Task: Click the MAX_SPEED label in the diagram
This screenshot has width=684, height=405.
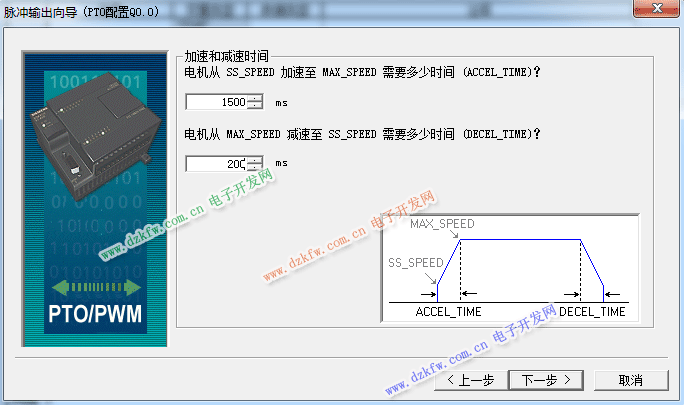Action: (442, 224)
